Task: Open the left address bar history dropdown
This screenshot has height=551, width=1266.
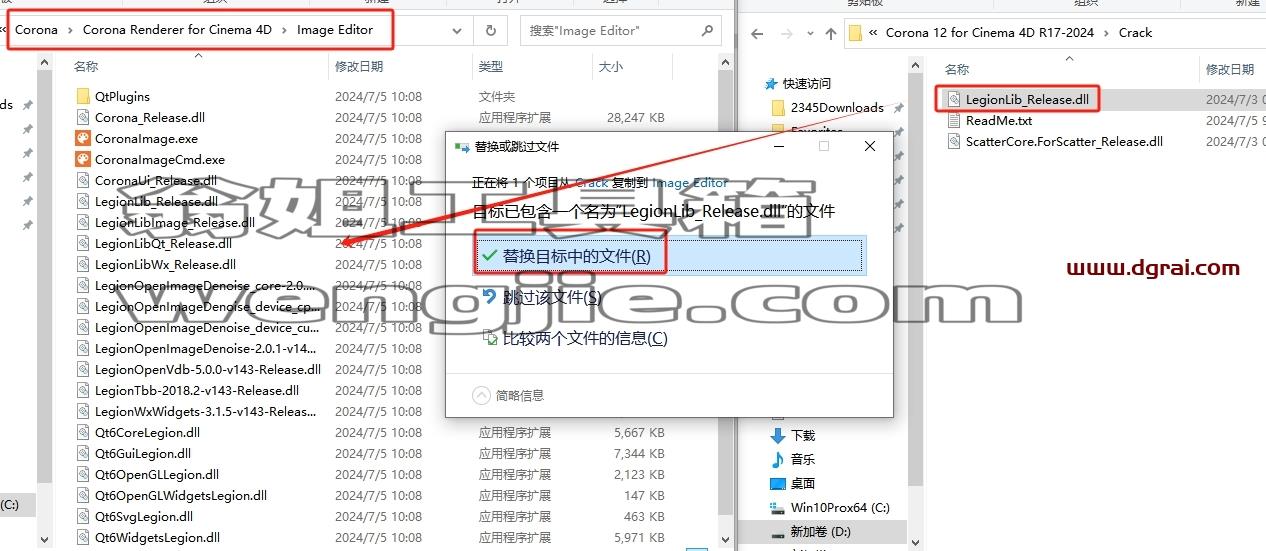Action: (x=456, y=31)
